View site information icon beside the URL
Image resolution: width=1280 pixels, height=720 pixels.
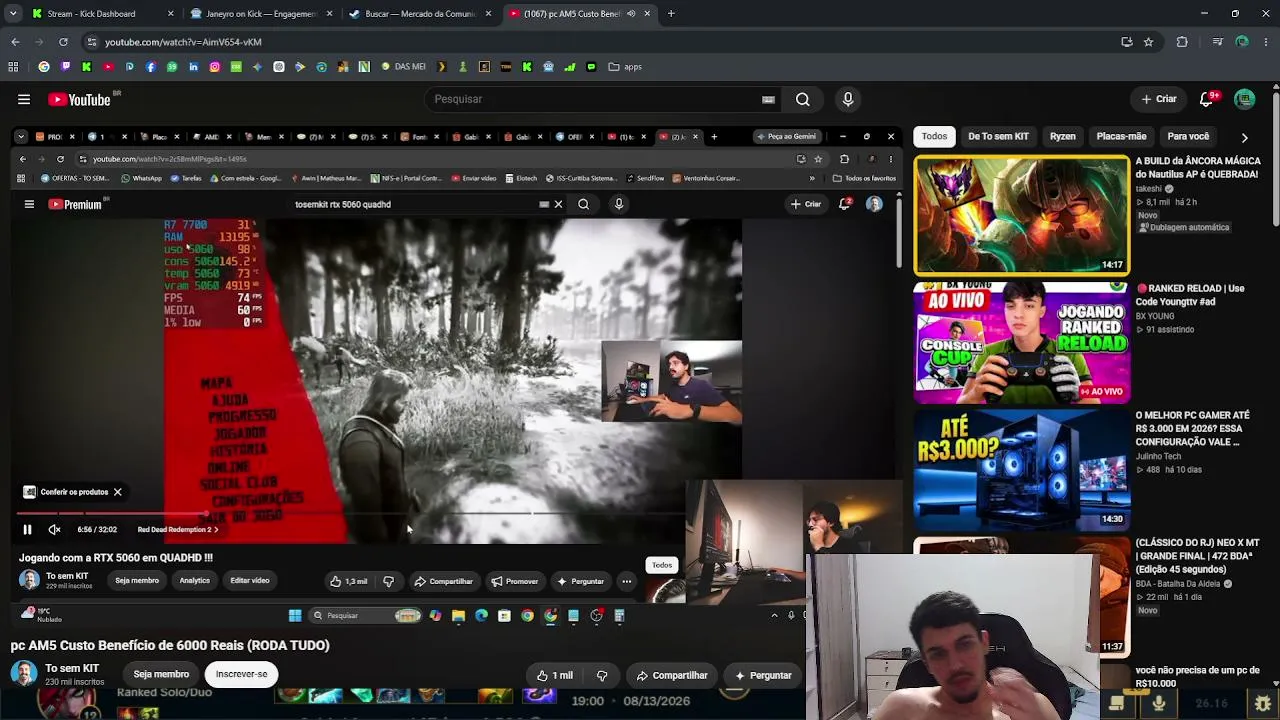tap(92, 42)
